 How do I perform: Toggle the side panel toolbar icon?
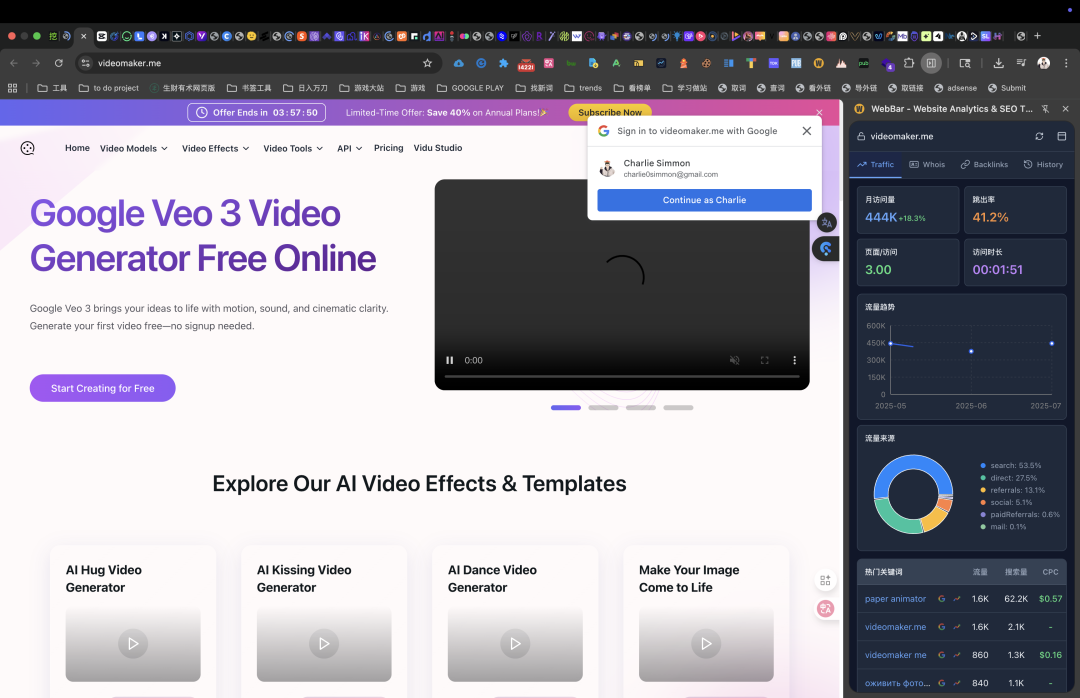click(x=931, y=63)
